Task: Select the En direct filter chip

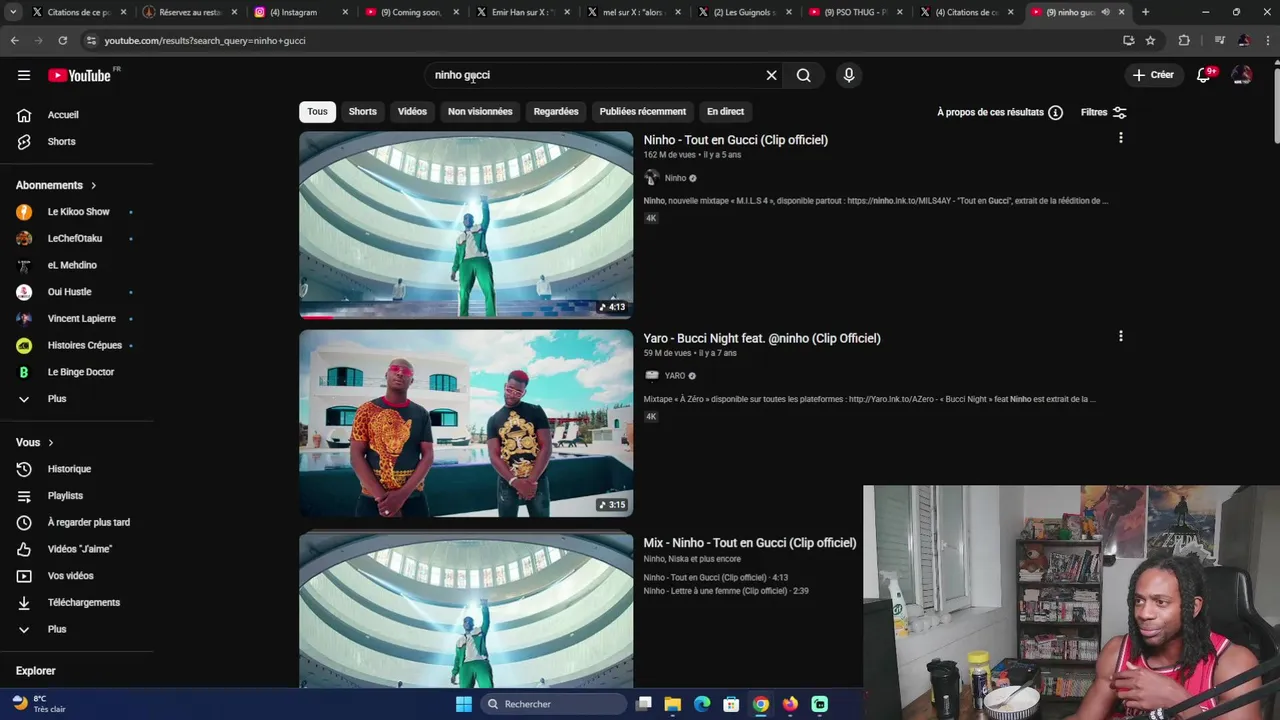Action: 725,112
